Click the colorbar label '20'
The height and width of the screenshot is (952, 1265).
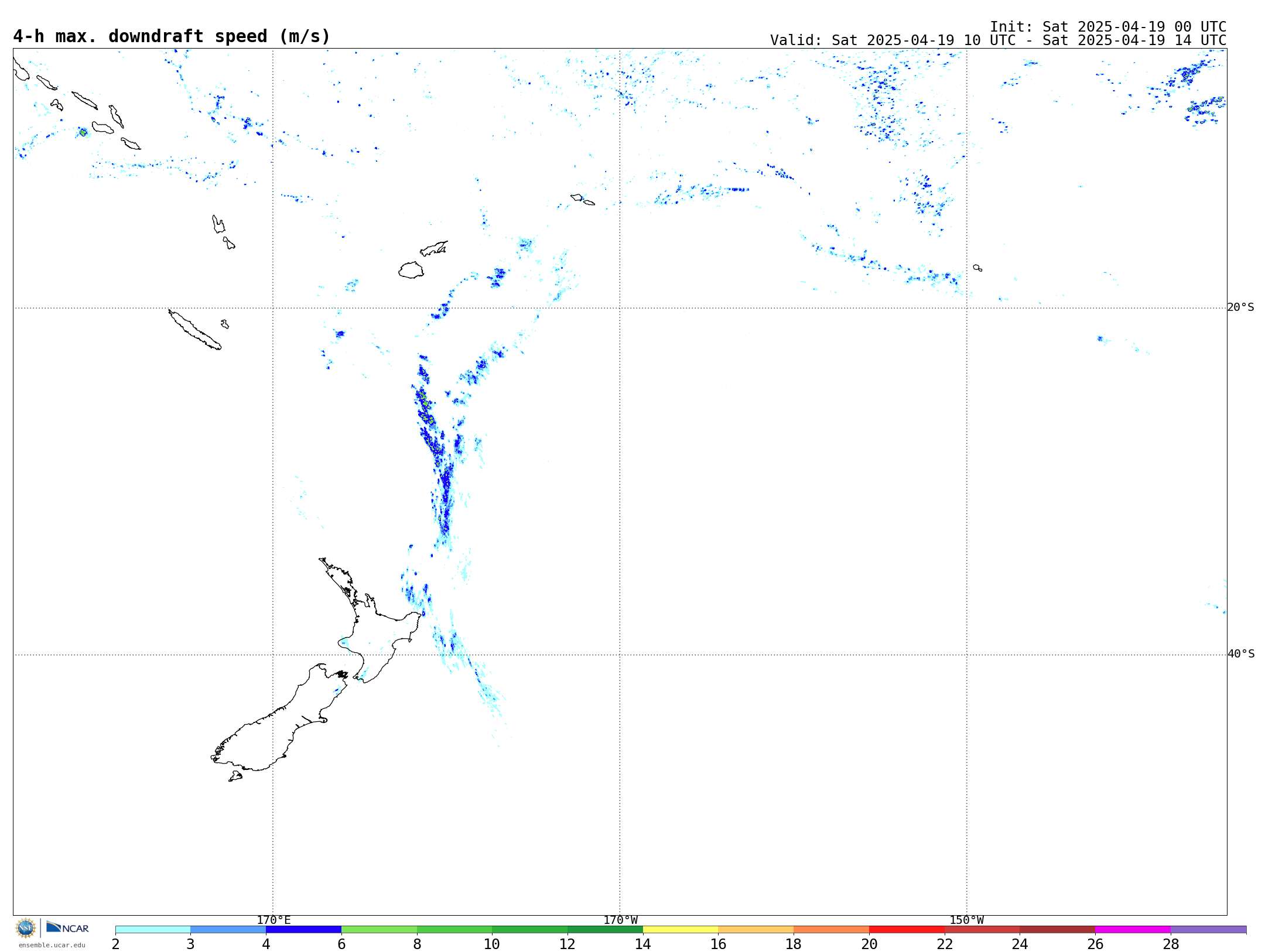[869, 944]
